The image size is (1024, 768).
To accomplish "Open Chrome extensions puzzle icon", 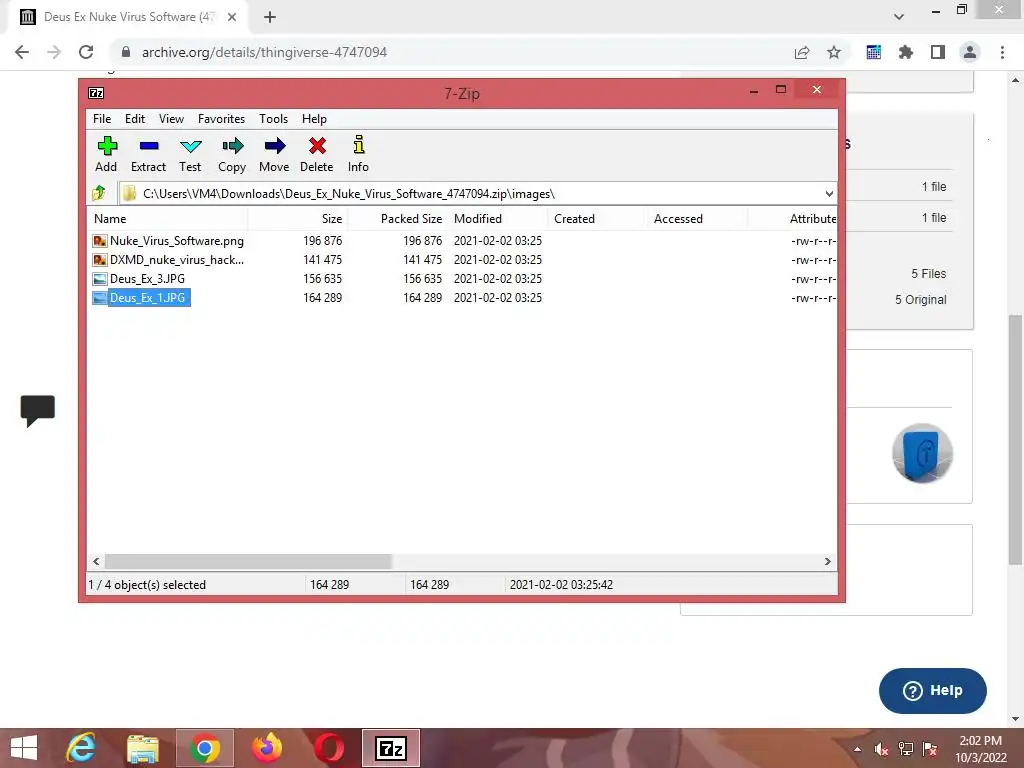I will [x=905, y=52].
